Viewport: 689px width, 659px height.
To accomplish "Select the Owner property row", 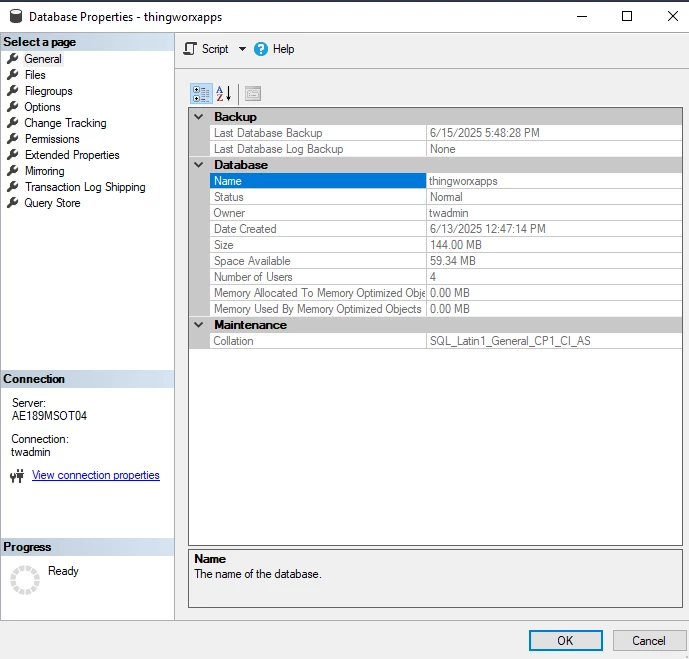I will coord(446,213).
